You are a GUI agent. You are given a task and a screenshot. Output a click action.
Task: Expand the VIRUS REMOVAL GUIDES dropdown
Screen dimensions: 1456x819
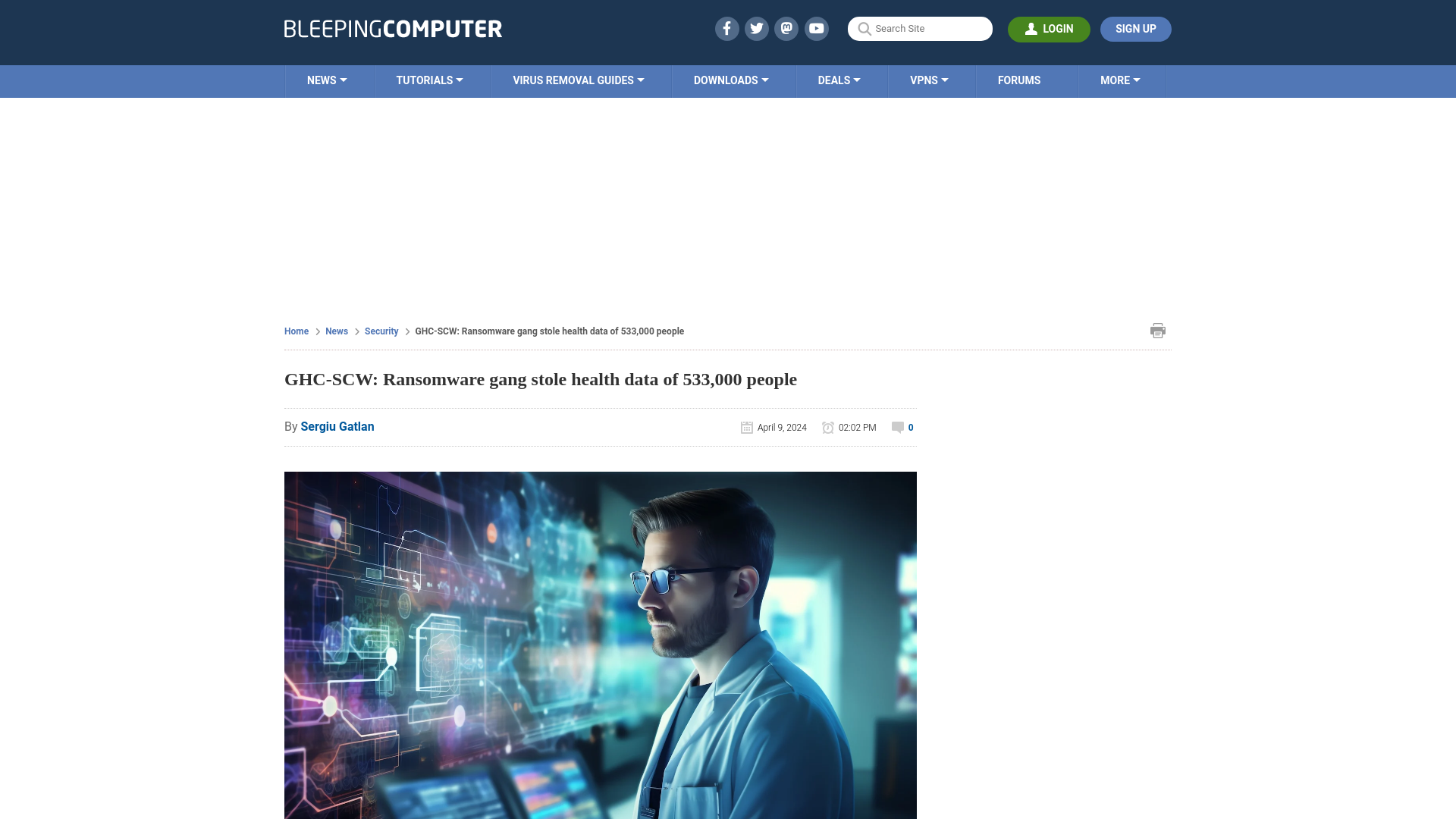tap(578, 81)
